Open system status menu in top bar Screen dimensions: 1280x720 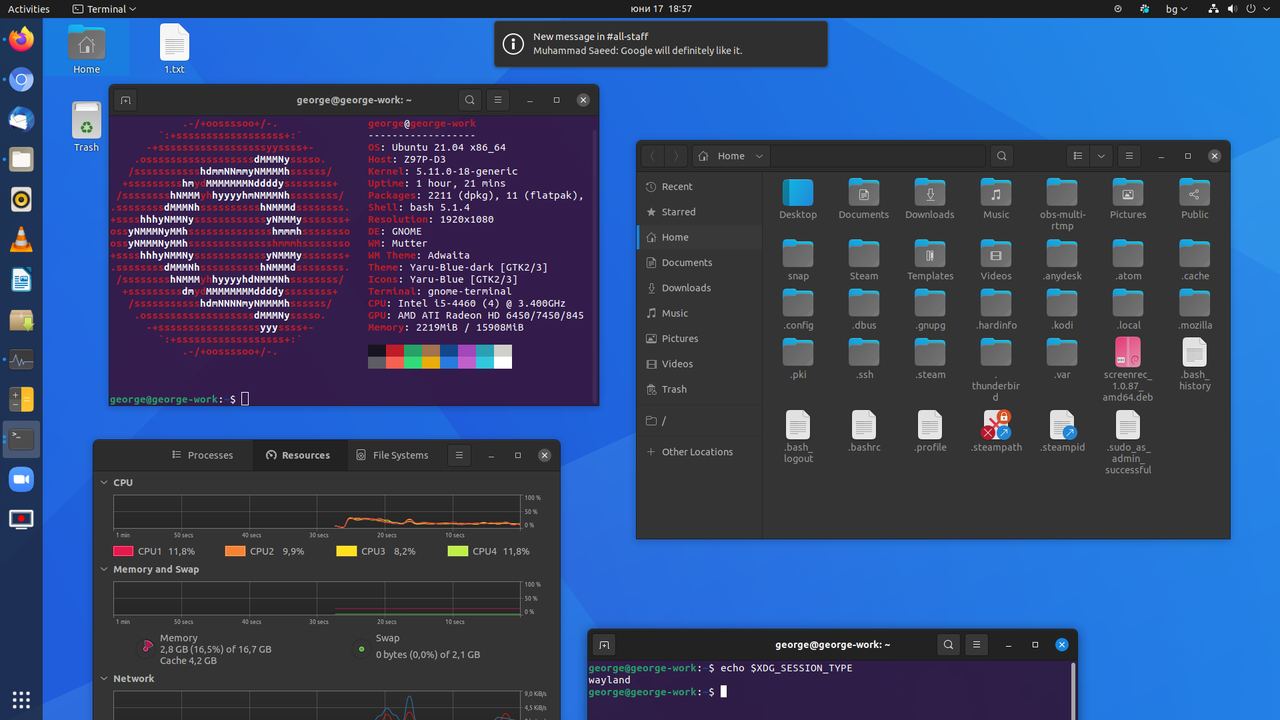click(1240, 9)
